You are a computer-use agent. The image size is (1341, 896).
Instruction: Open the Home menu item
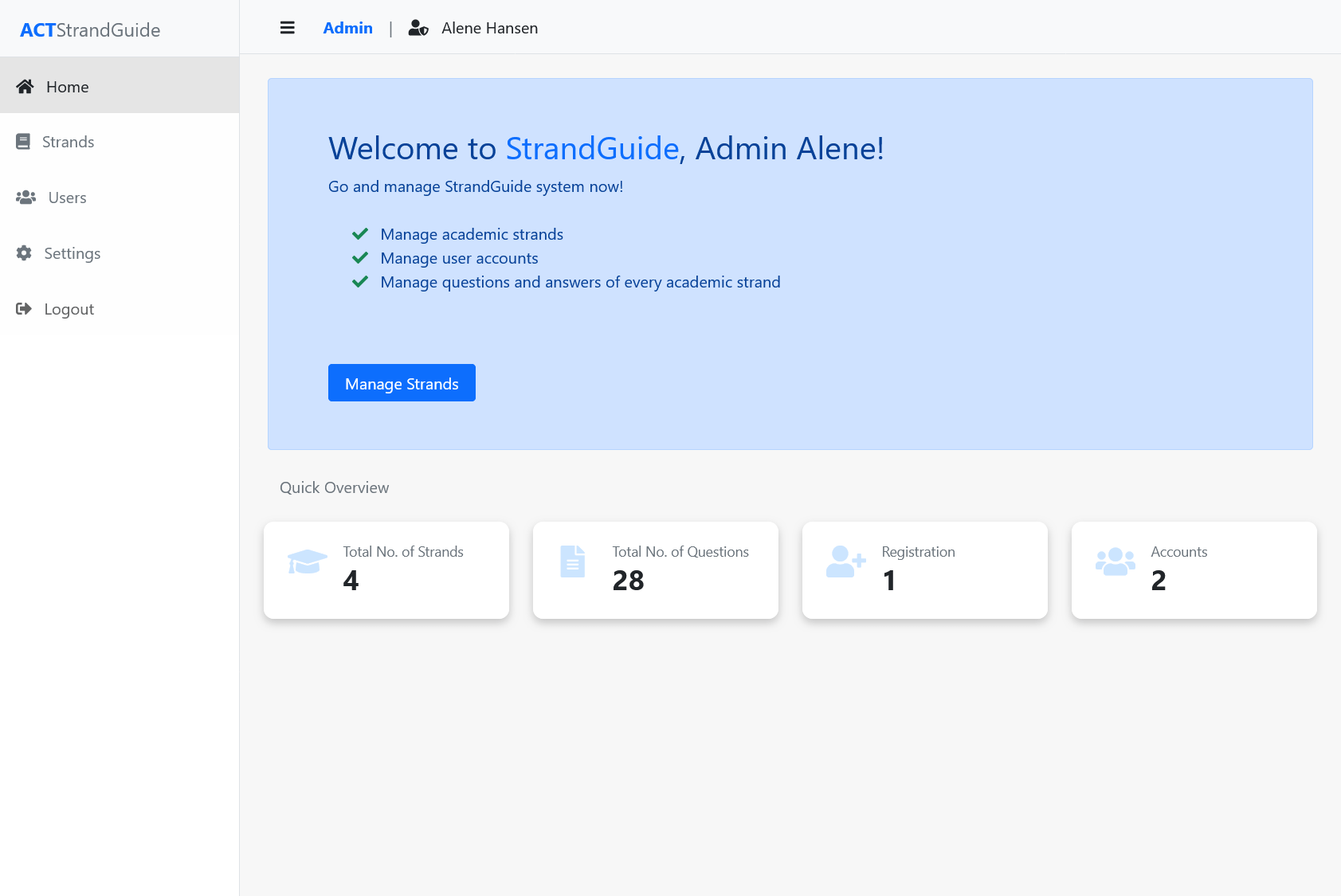pos(120,85)
